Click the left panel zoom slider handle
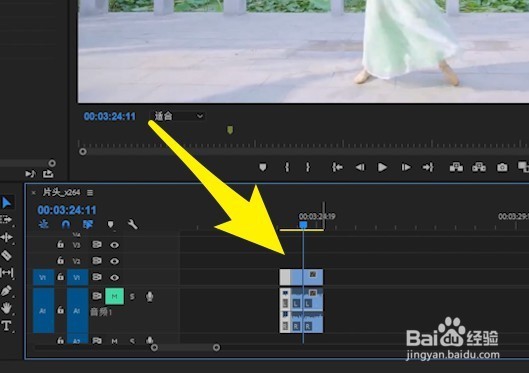This screenshot has width=529, height=373. click(52, 163)
